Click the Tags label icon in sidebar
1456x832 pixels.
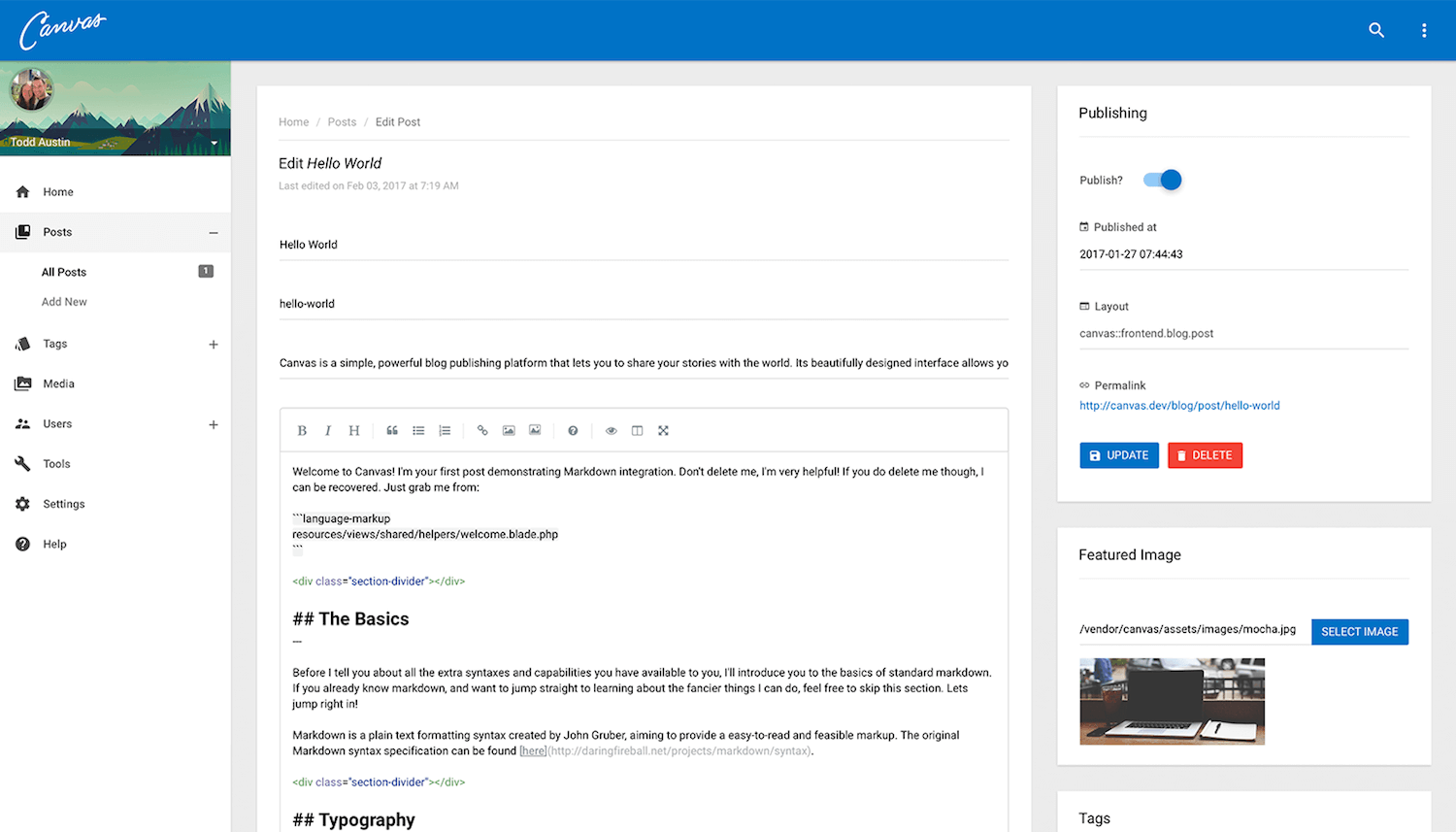pos(22,344)
